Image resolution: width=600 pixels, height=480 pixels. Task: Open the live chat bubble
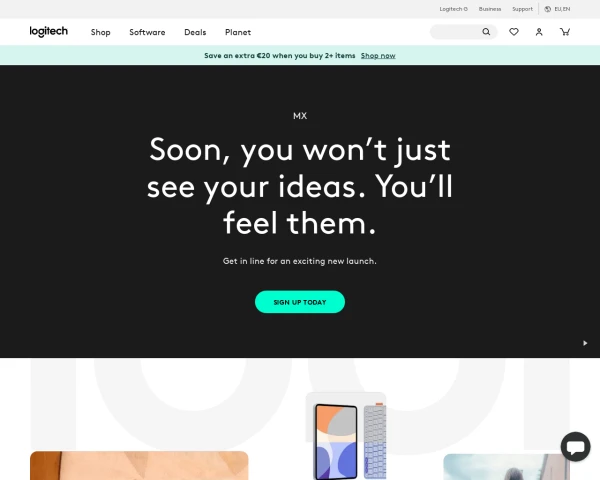576,446
